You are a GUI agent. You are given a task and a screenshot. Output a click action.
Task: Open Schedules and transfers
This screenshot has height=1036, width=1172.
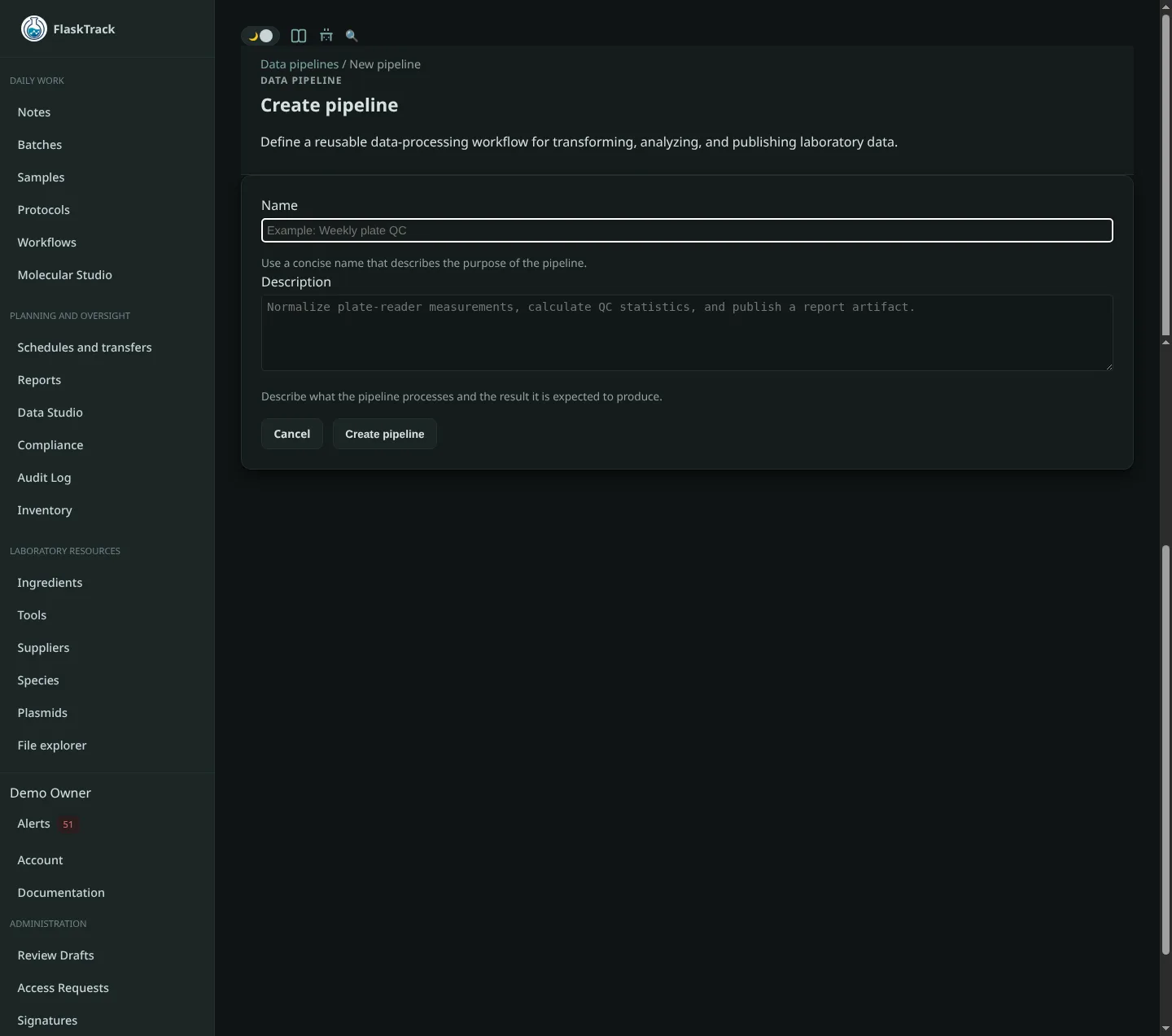tap(85, 348)
